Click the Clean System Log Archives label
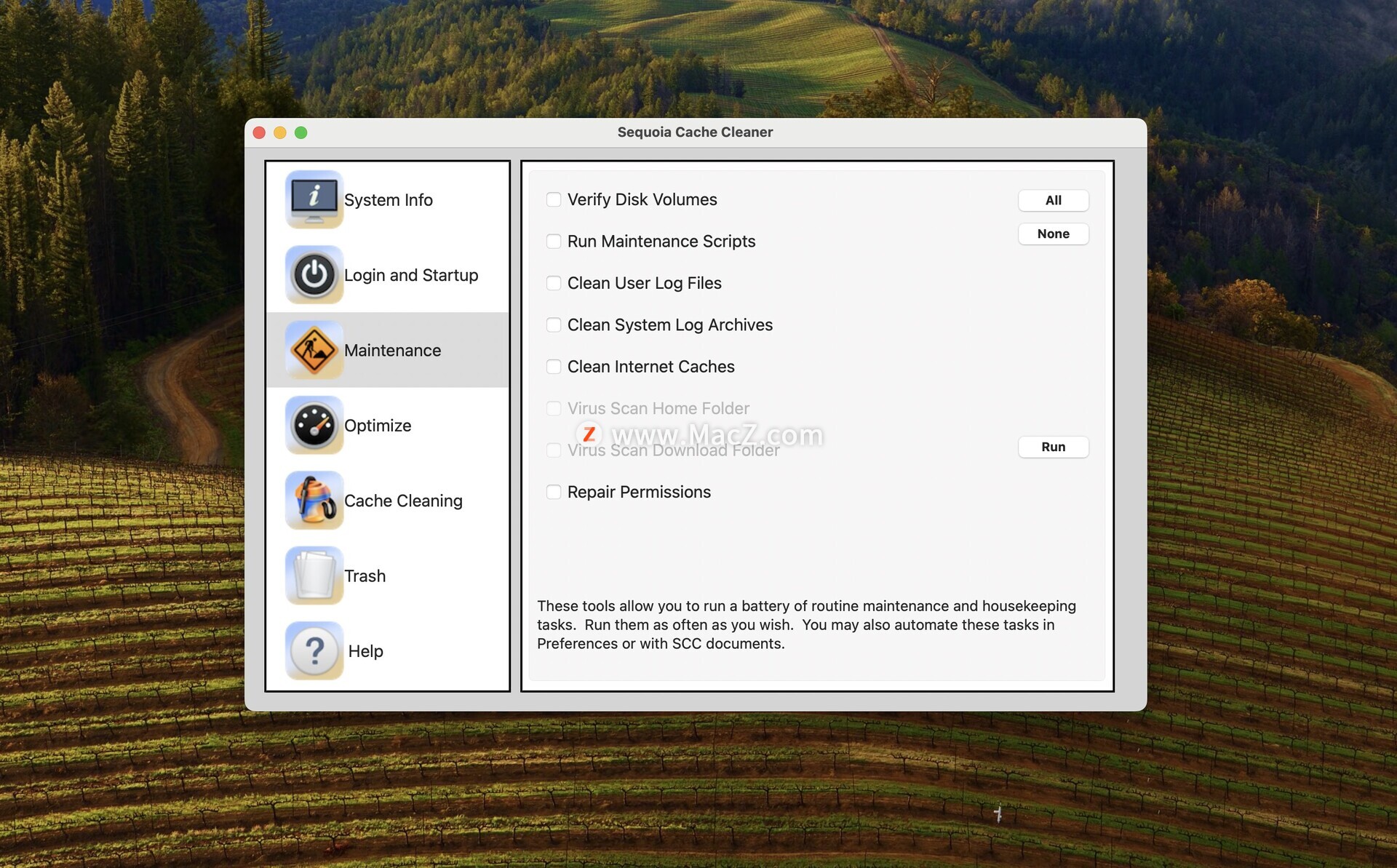The height and width of the screenshot is (868, 1397). point(669,324)
